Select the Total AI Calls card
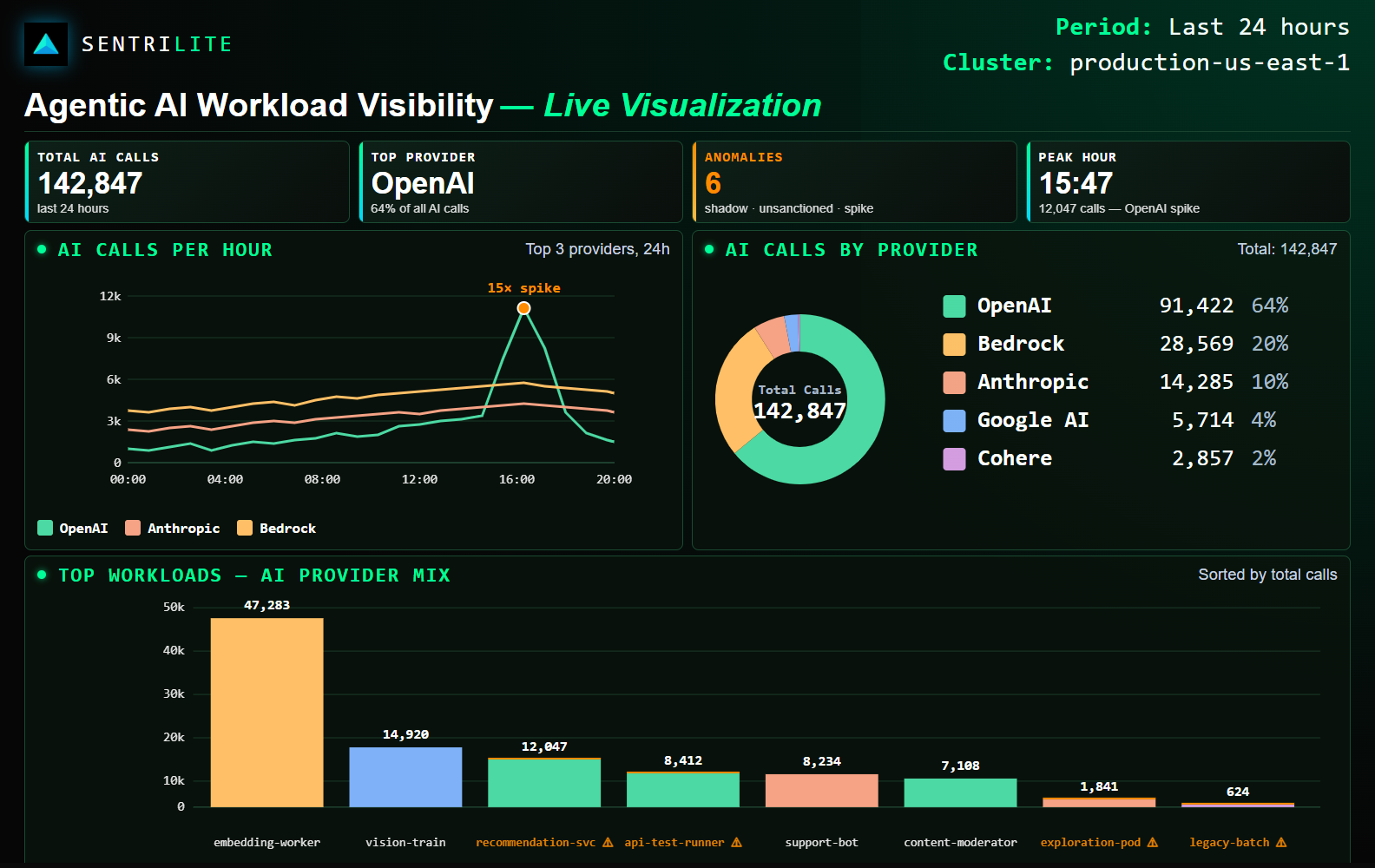 (187, 182)
